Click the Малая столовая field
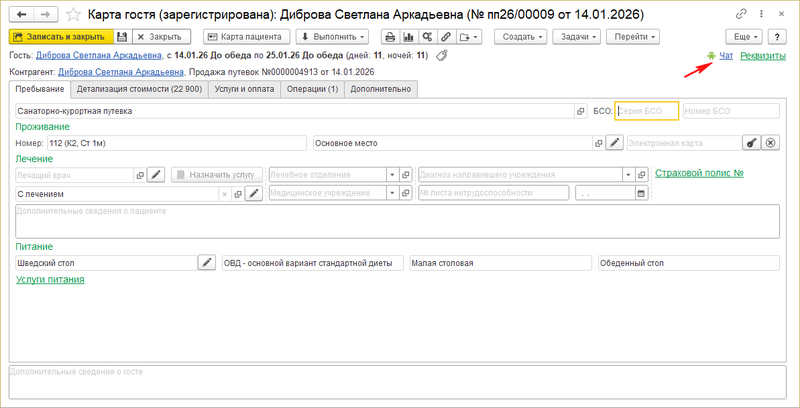Image resolution: width=800 pixels, height=408 pixels. tap(501, 263)
